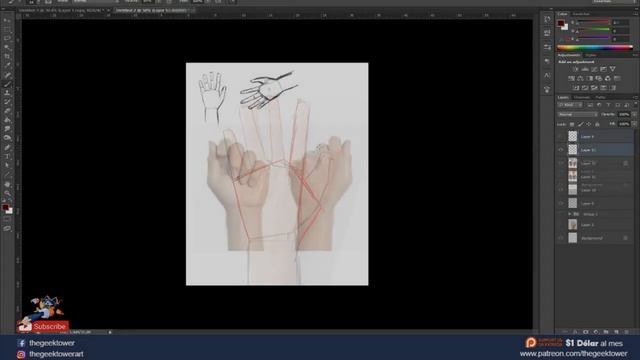640x360 pixels.
Task: Toggle lock image pixels brush icon
Action: [580, 124]
